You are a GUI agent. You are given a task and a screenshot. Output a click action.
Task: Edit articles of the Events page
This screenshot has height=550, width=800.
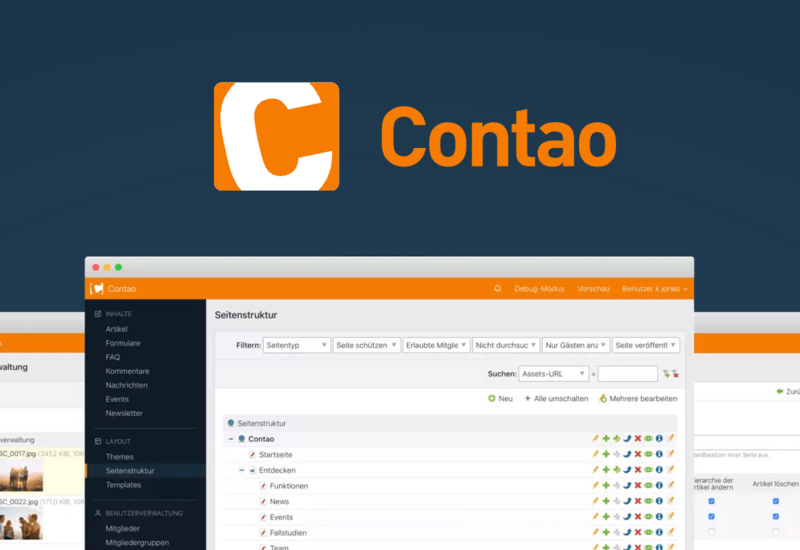point(671,517)
